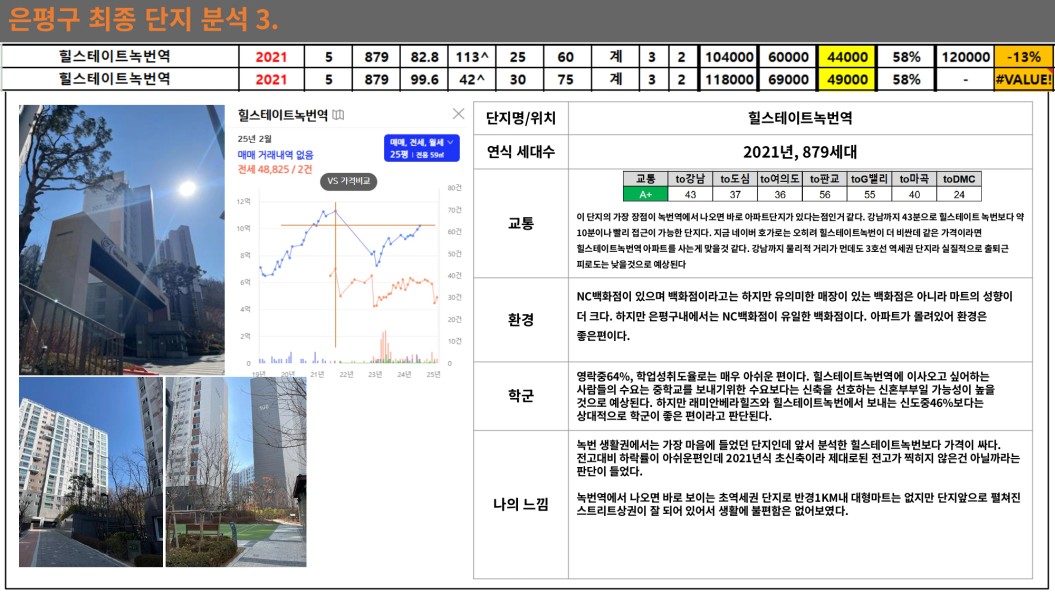Click the 99.6 cell in the table
The height and width of the screenshot is (593, 1055).
pos(425,79)
